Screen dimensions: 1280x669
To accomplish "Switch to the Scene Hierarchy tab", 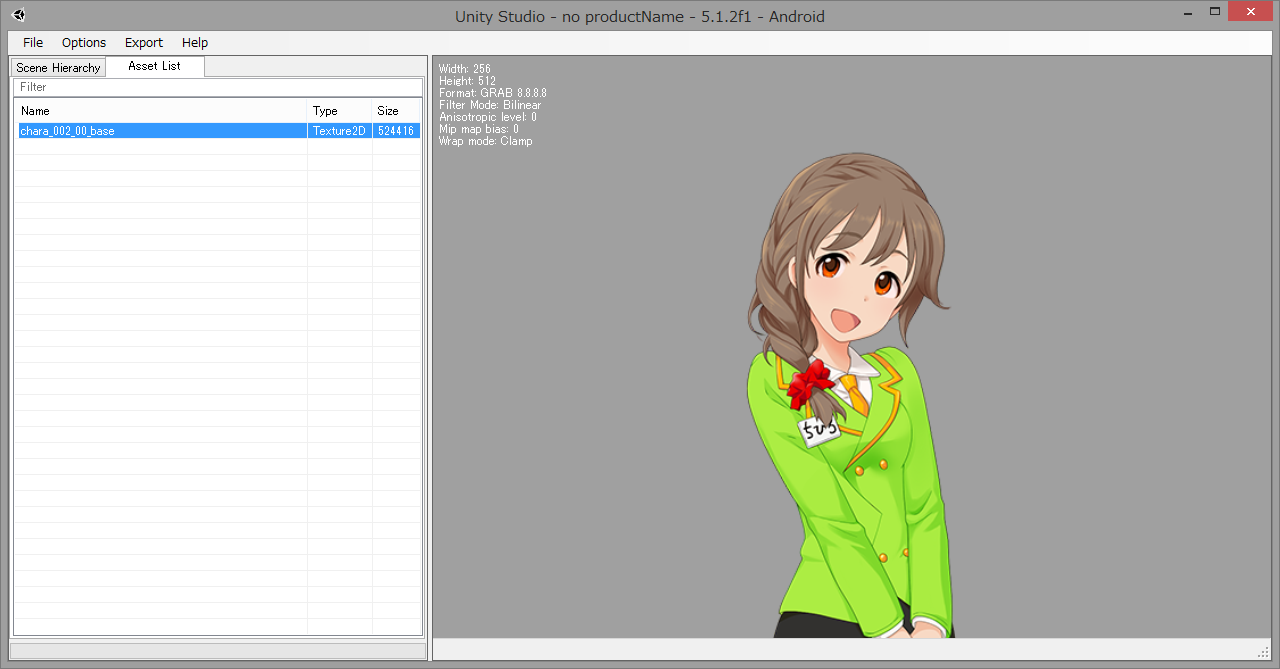I will coord(58,68).
